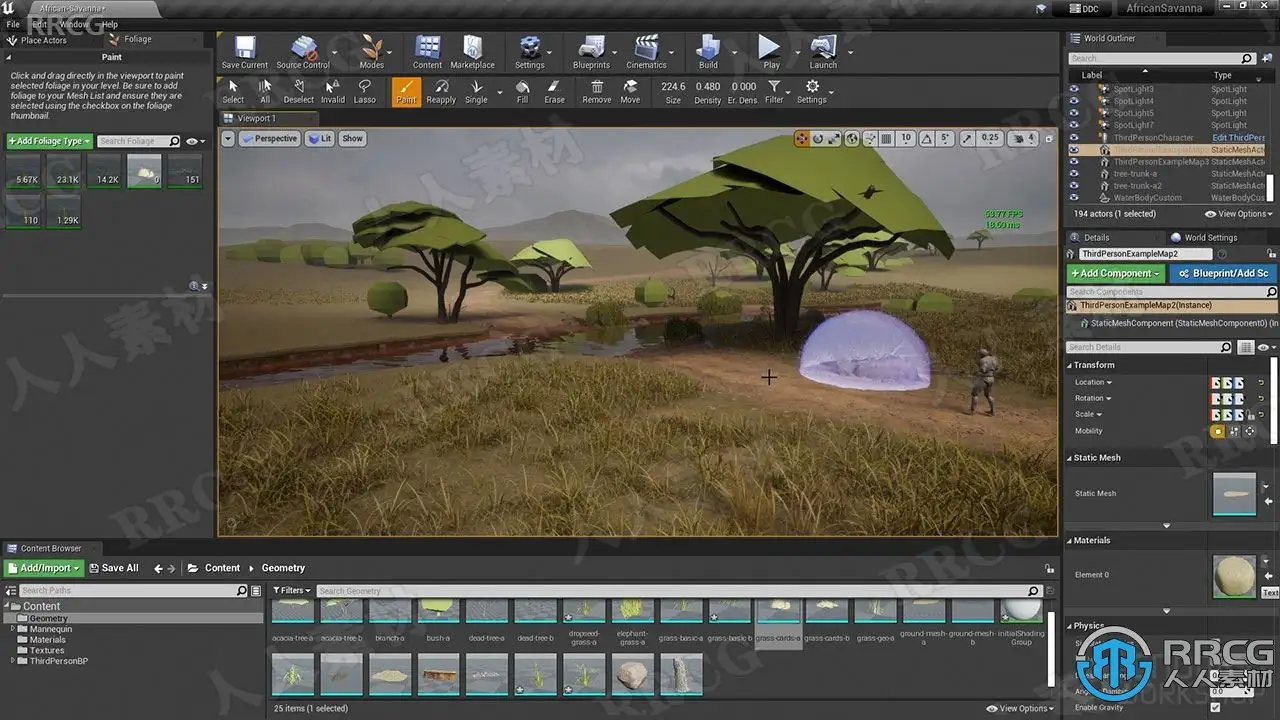This screenshot has height=720, width=1280.
Task: Activate the Reapply foliage tool
Action: 441,91
